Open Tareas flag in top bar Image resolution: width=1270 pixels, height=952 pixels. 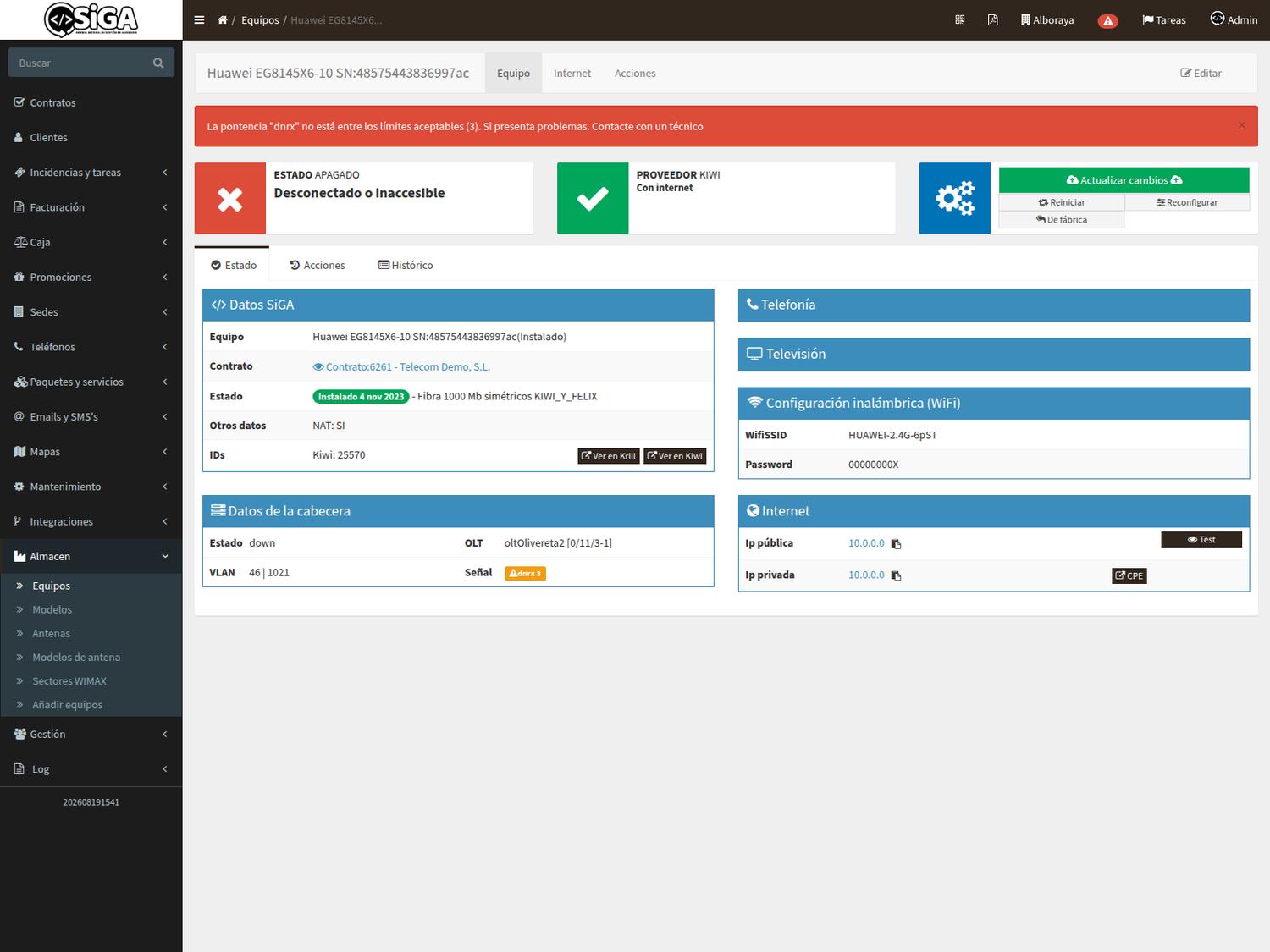pos(1164,20)
